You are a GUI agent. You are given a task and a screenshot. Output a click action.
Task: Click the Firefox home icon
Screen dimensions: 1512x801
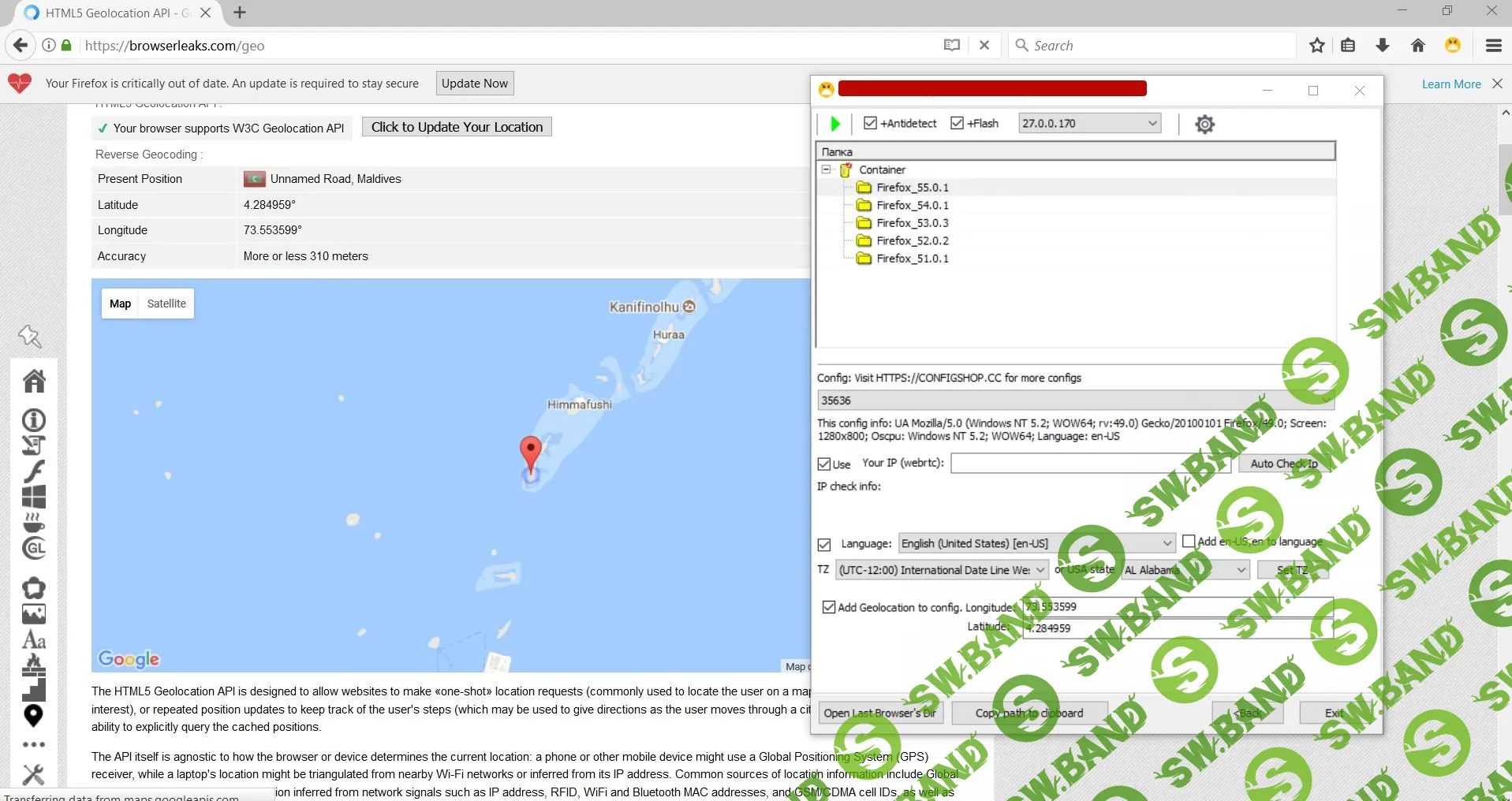click(1417, 46)
